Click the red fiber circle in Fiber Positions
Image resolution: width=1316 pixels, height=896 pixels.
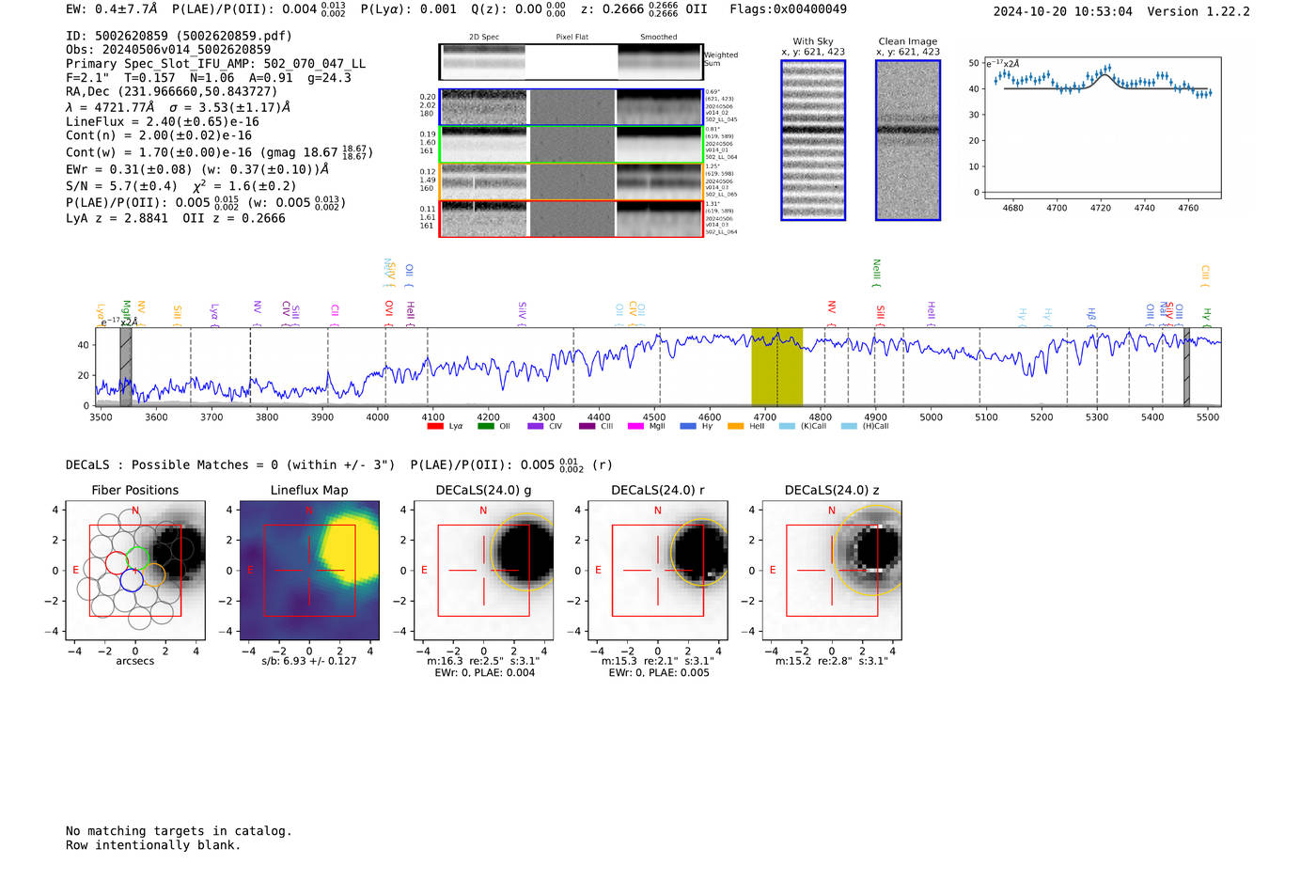tap(117, 563)
